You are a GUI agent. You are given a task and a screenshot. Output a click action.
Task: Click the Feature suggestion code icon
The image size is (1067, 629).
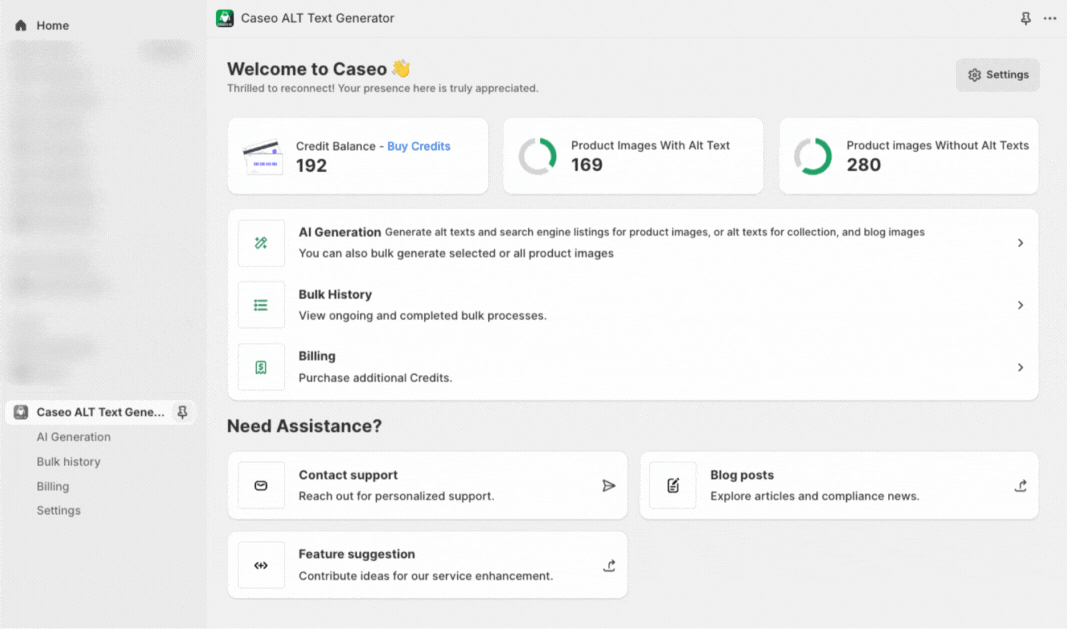[x=260, y=565]
